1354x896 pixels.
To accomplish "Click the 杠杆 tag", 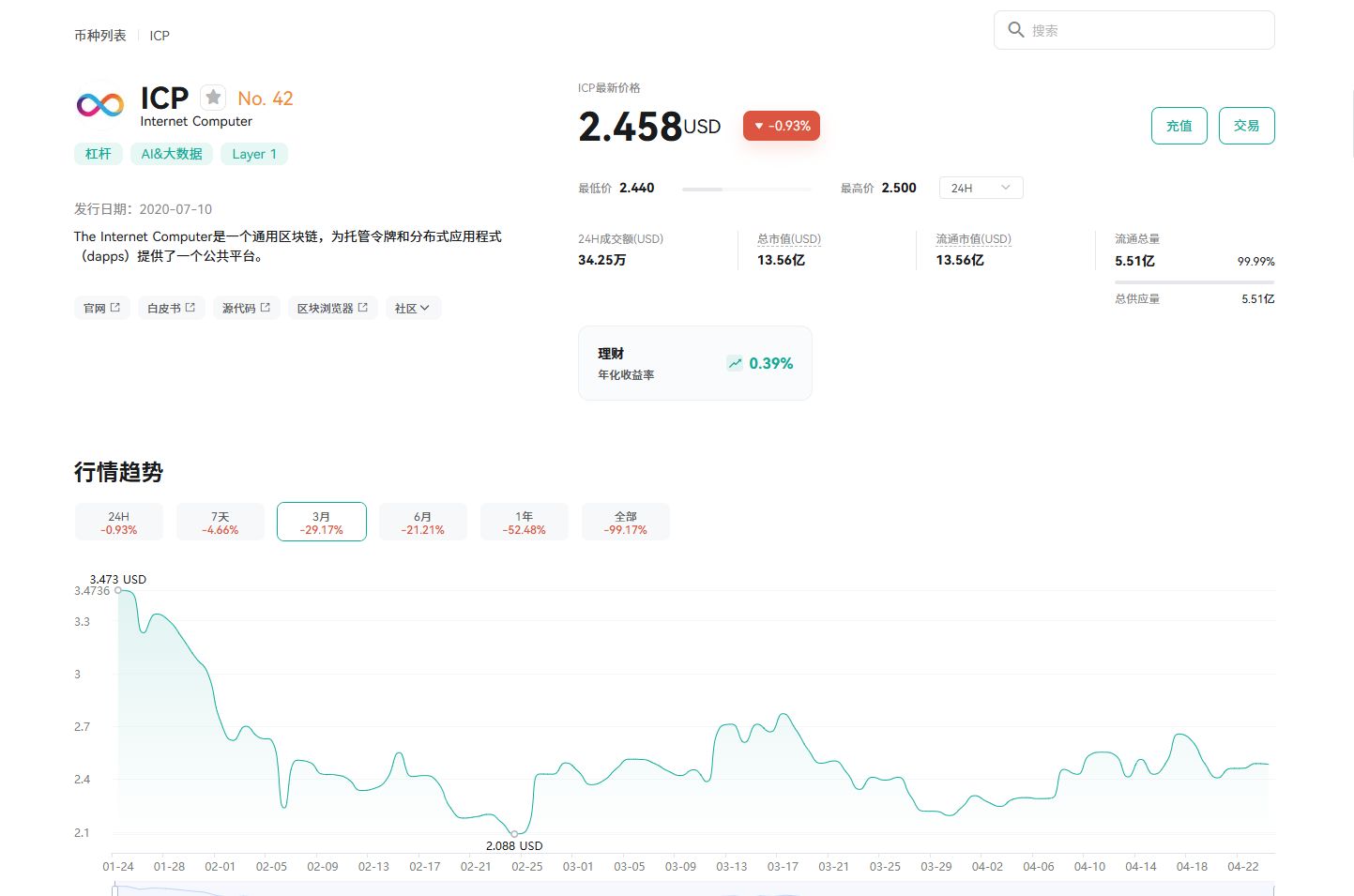I will [99, 154].
